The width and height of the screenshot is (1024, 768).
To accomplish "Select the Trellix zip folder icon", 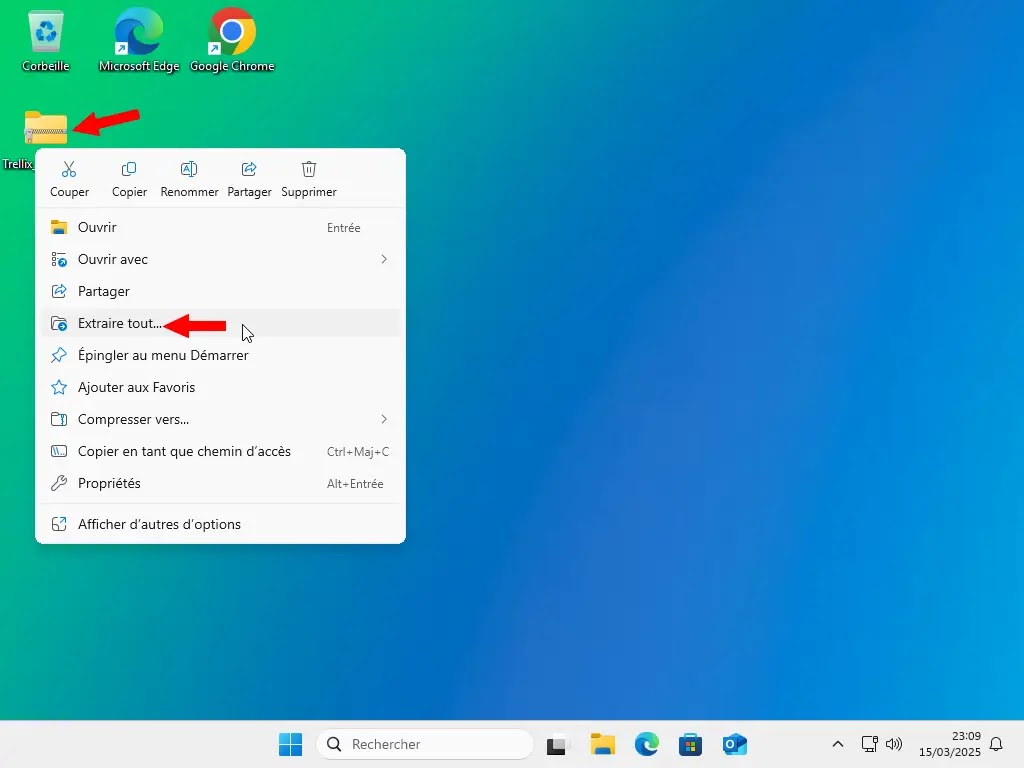I will click(46, 127).
